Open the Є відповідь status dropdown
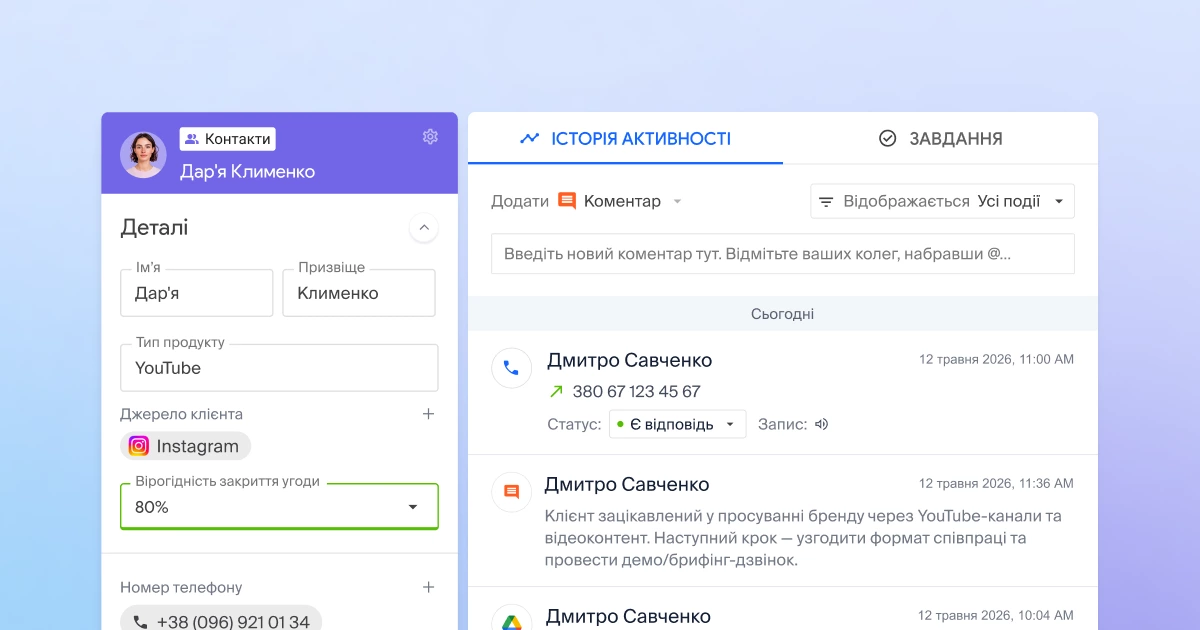The image size is (1200, 630). (677, 424)
